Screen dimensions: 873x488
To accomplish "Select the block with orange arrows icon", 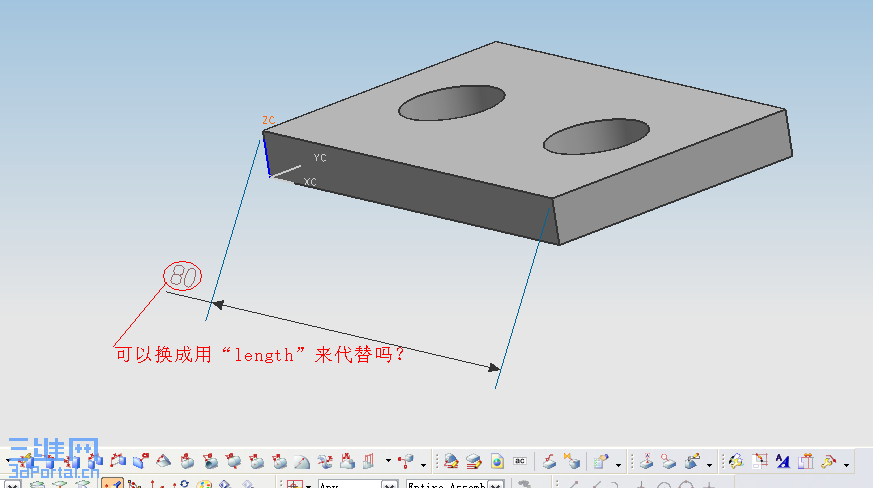I will [572, 461].
